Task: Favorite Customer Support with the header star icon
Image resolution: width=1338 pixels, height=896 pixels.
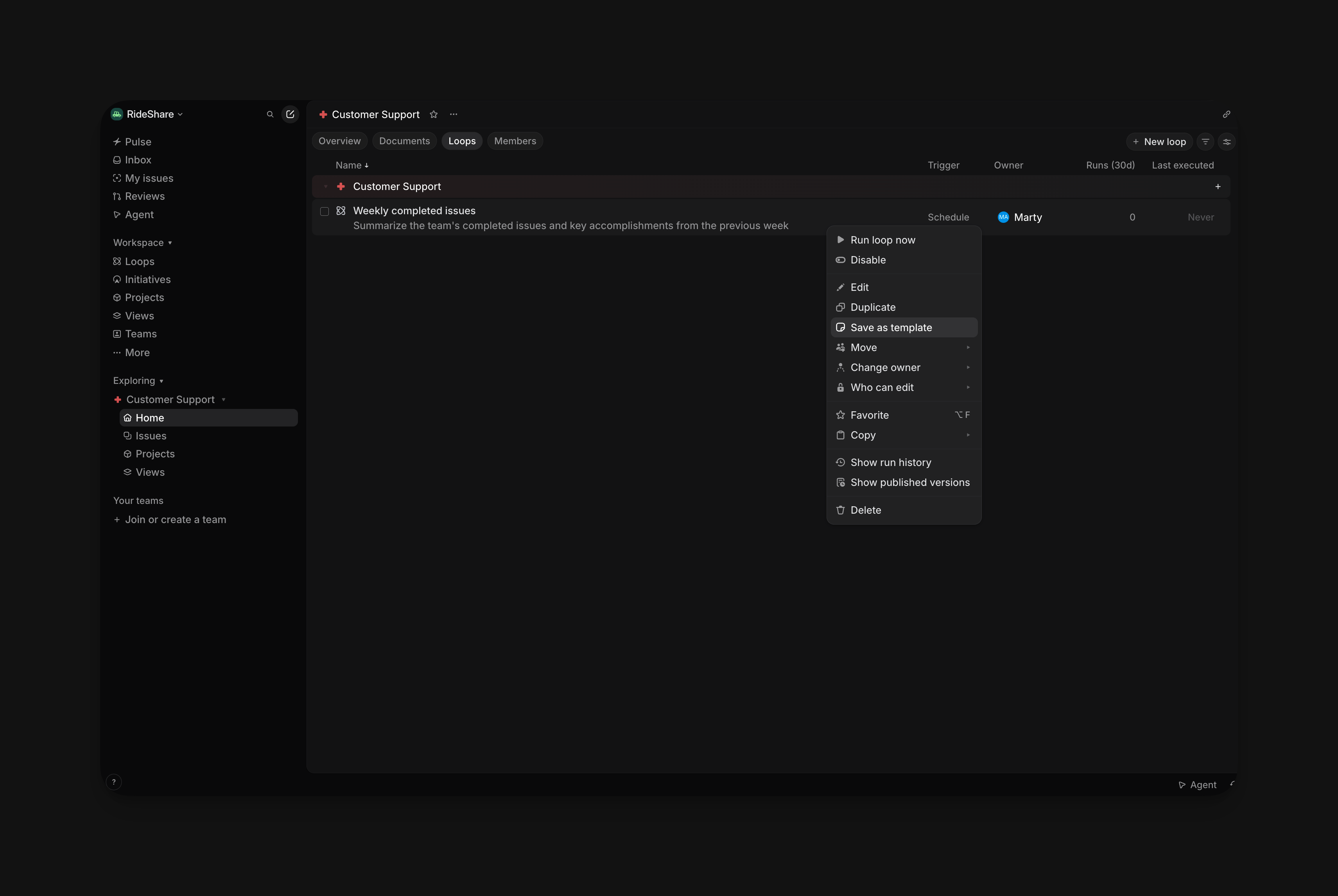Action: [x=434, y=114]
